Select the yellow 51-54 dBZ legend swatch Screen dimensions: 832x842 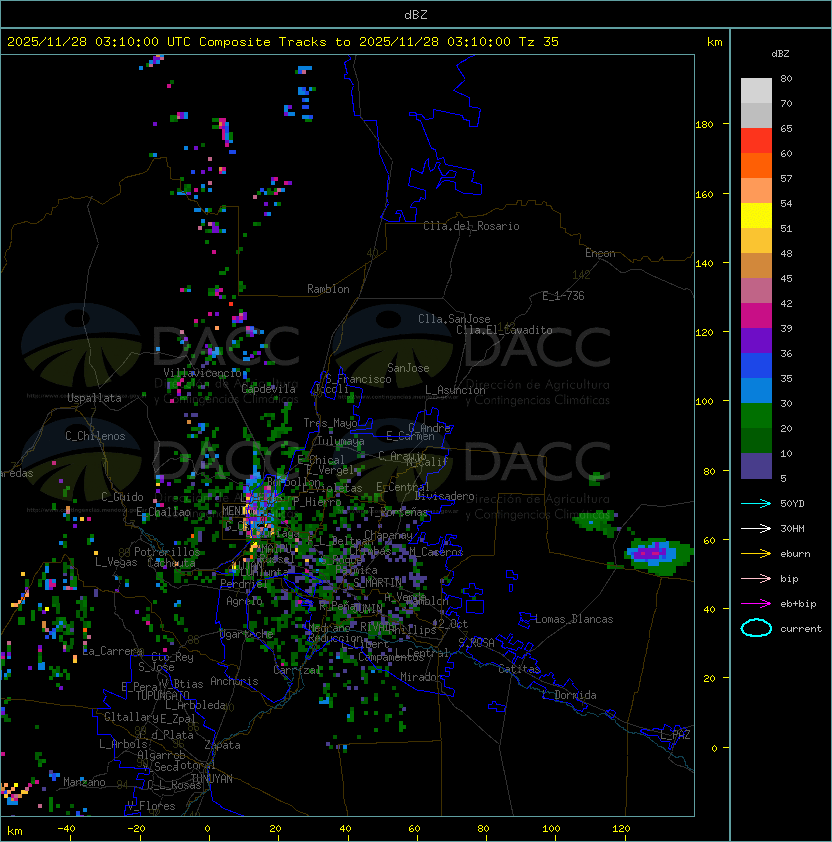pos(756,216)
